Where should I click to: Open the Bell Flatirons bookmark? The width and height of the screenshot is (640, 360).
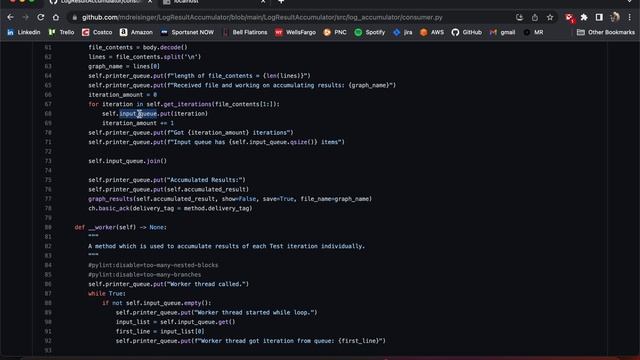point(245,32)
